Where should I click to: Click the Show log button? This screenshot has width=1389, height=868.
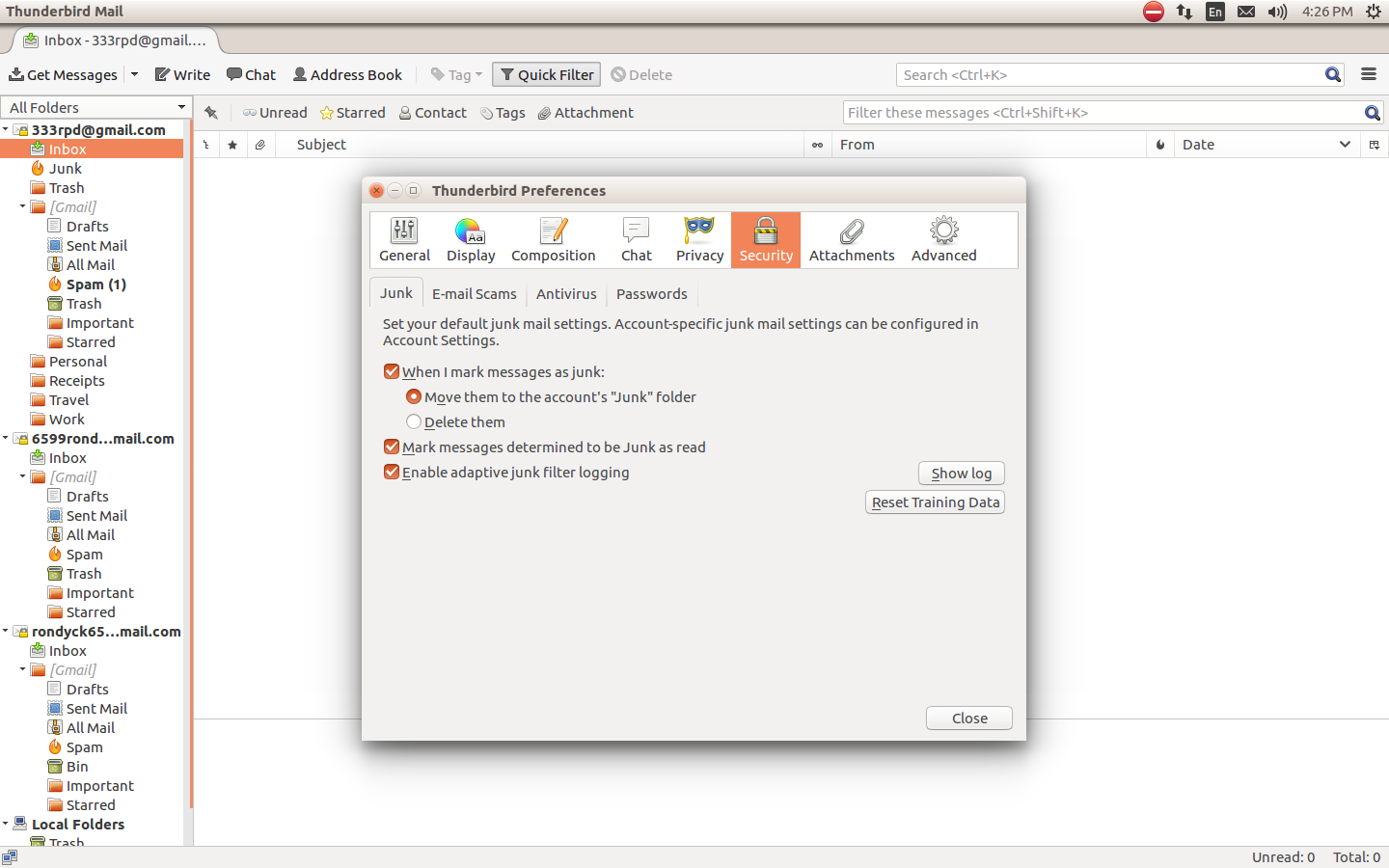tap(962, 474)
